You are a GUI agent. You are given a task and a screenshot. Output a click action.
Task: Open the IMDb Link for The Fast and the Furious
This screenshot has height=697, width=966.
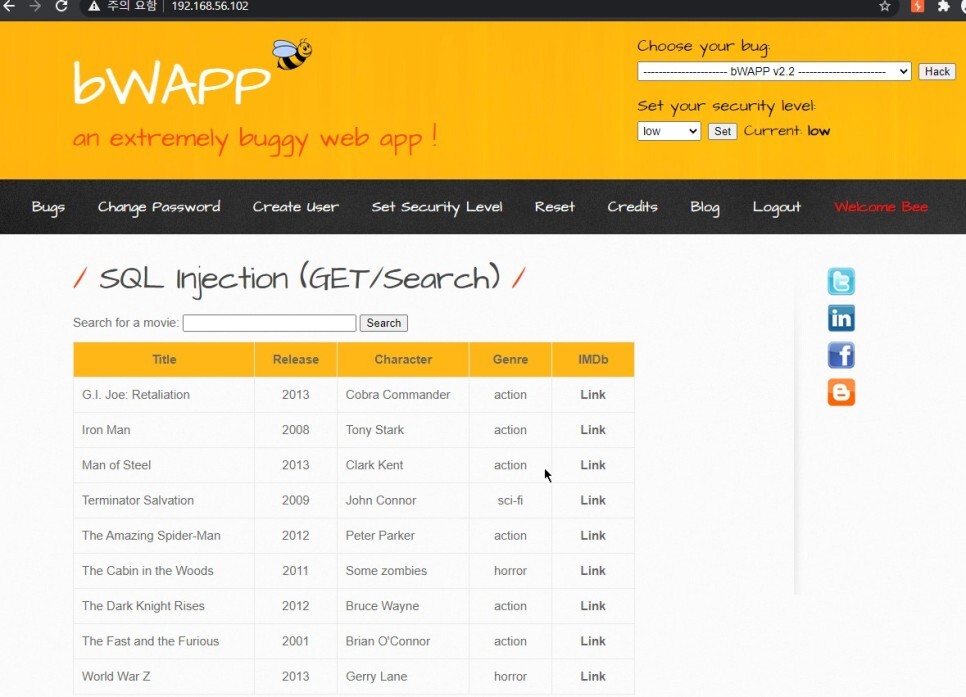[x=593, y=641]
